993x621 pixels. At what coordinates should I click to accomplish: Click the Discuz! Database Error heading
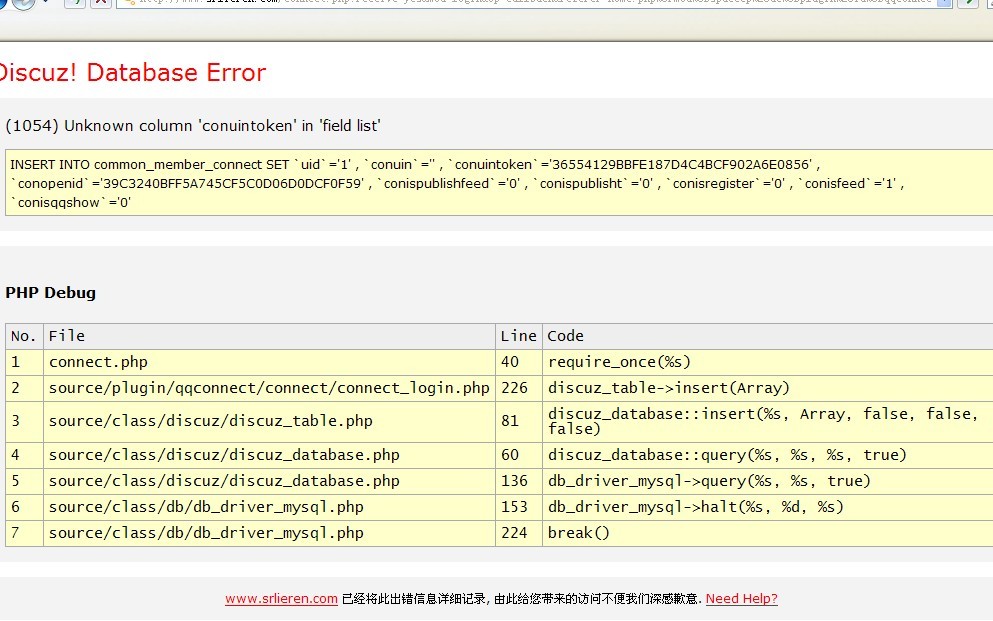[x=131, y=73]
